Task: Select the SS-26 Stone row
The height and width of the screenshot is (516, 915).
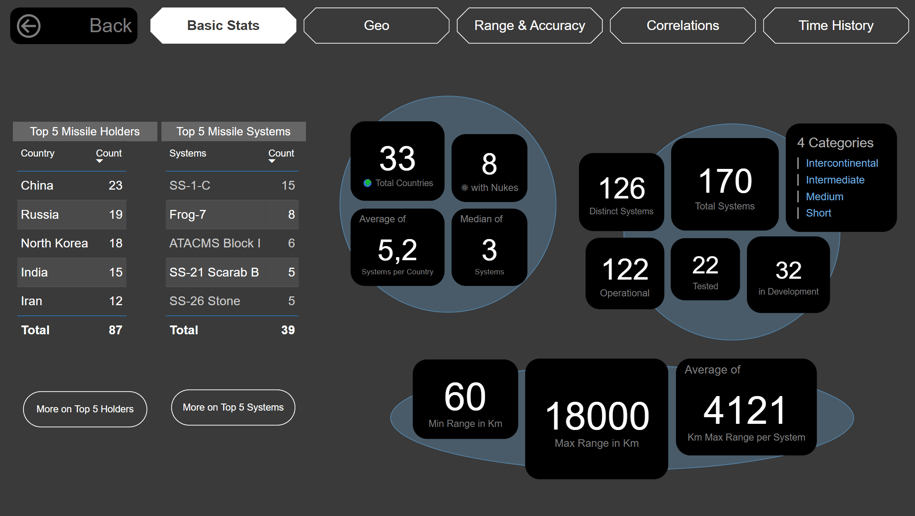Action: pos(232,301)
